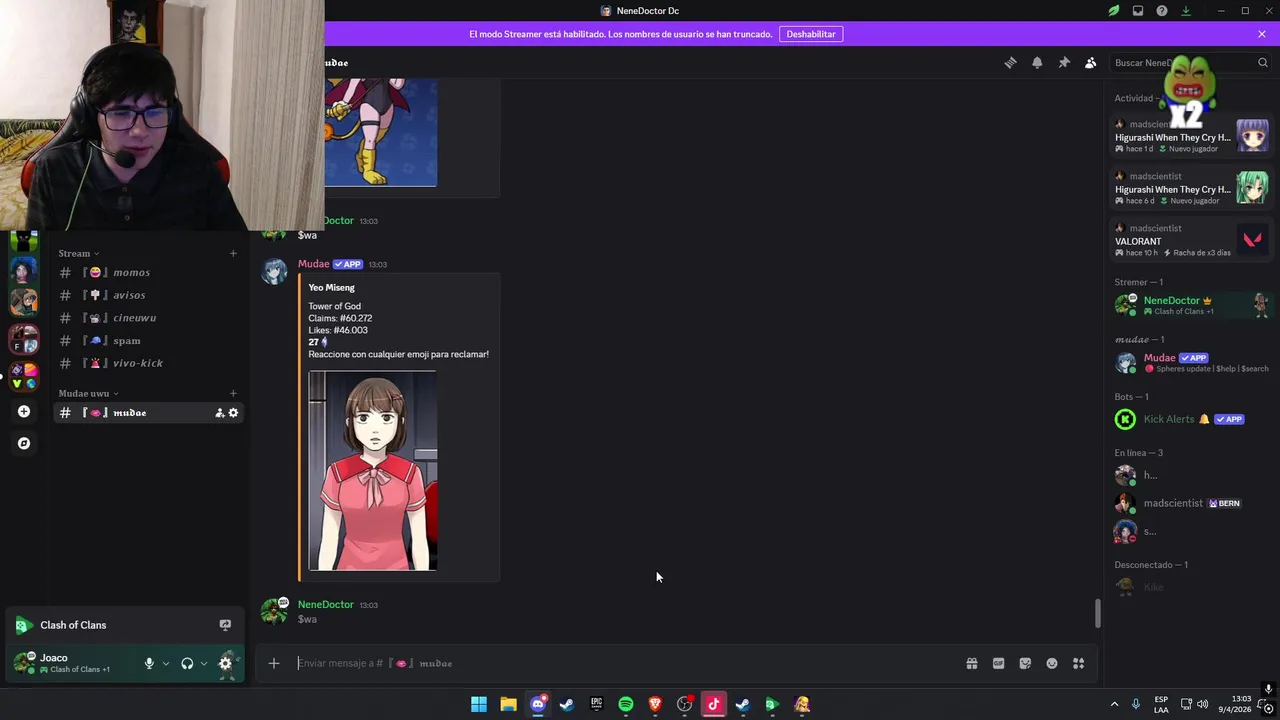Toggle microphone mute in user panel
The width and height of the screenshot is (1280, 720).
click(x=149, y=663)
